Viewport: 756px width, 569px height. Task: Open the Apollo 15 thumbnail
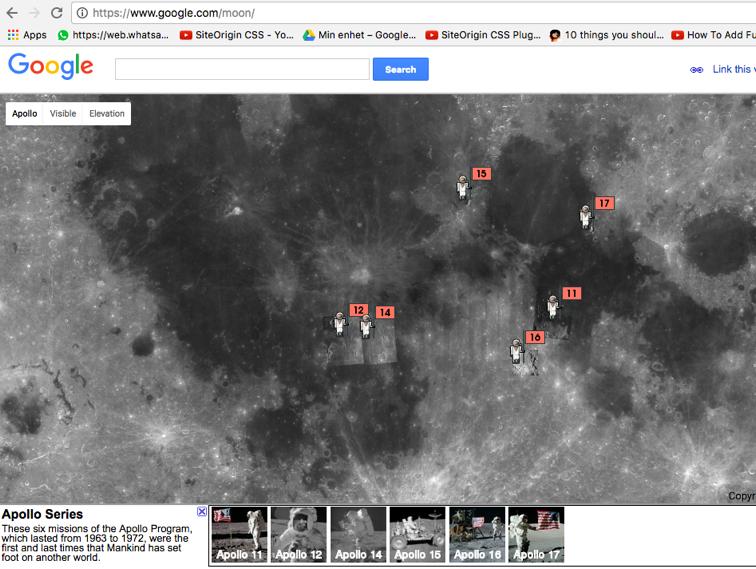click(418, 535)
